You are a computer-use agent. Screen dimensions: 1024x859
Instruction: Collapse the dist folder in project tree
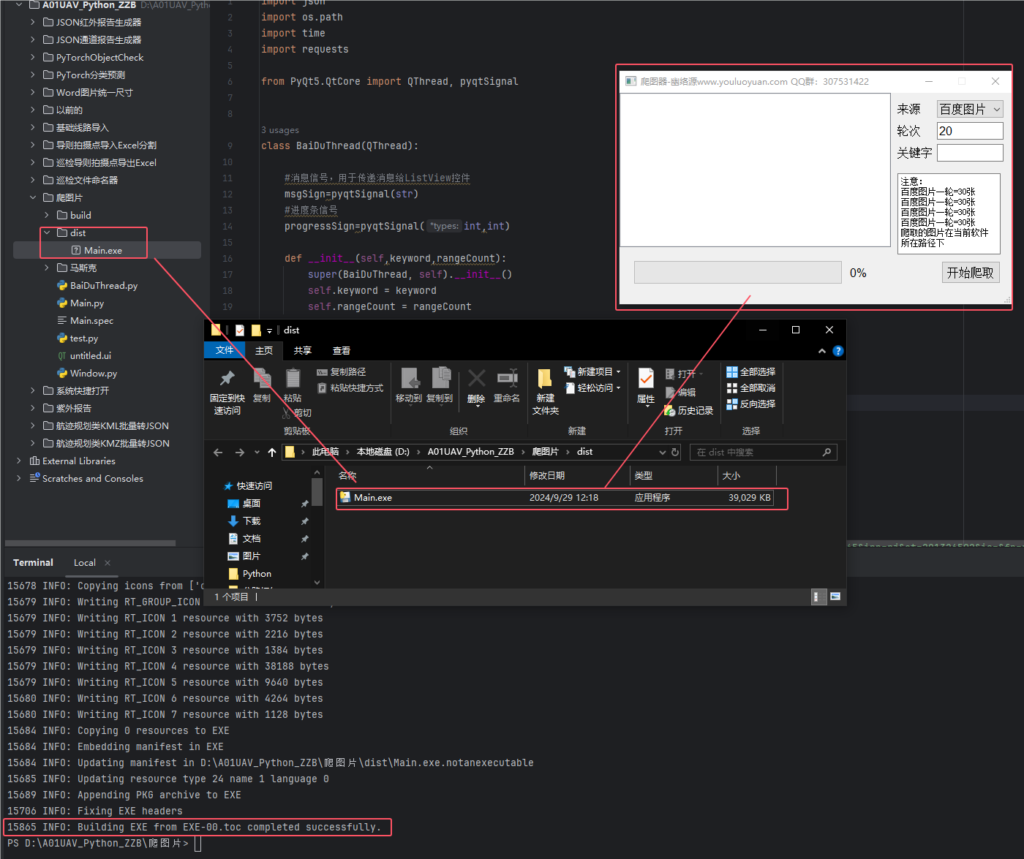pyautogui.click(x=47, y=233)
